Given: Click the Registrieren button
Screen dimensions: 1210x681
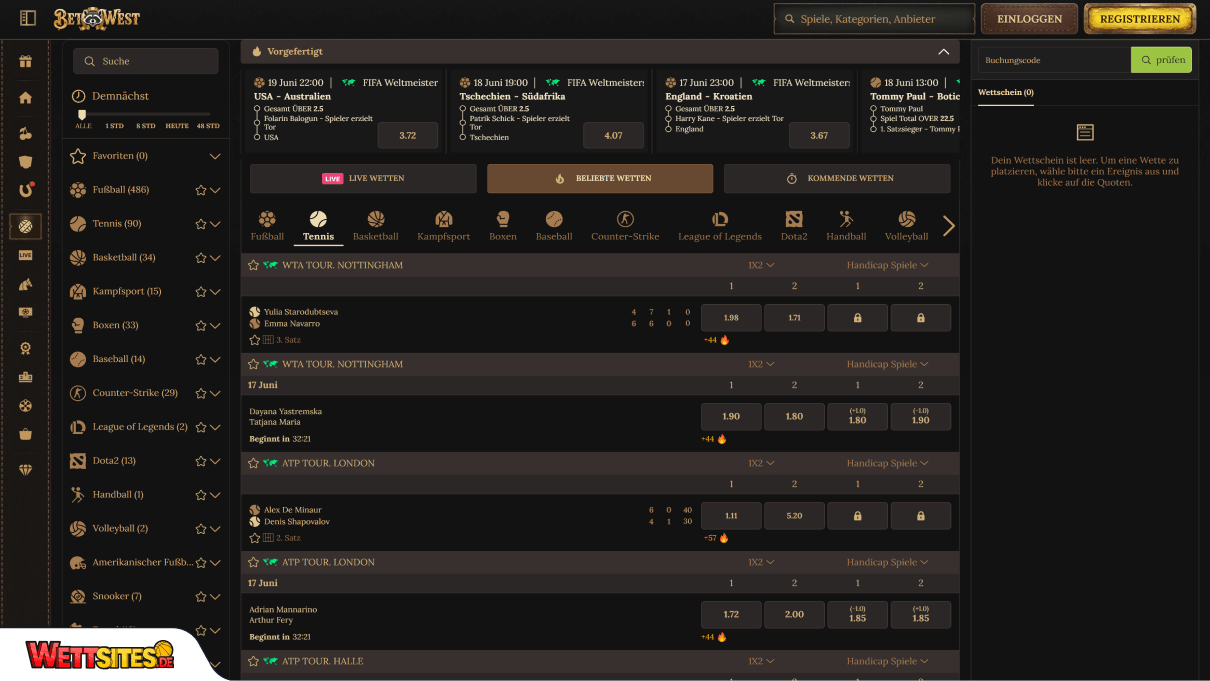Looking at the screenshot, I should pyautogui.click(x=1140, y=19).
